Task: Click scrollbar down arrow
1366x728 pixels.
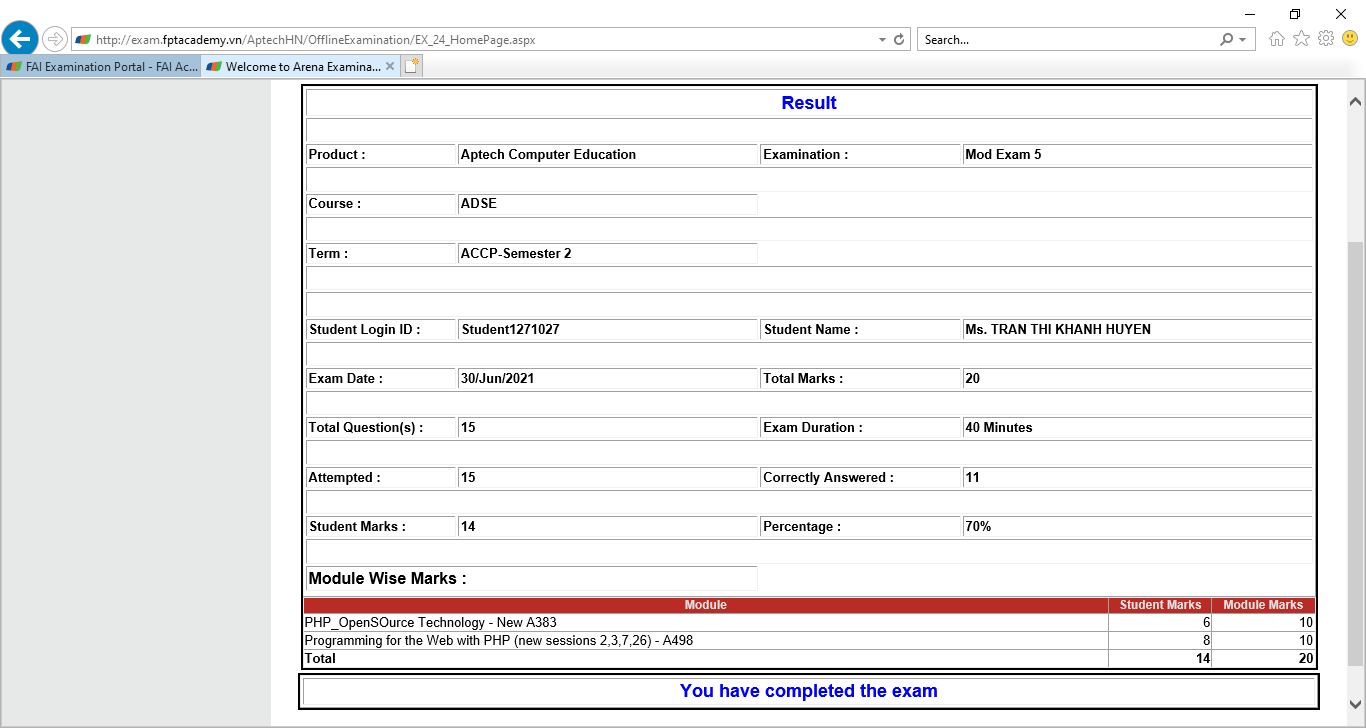Action: [x=1356, y=704]
